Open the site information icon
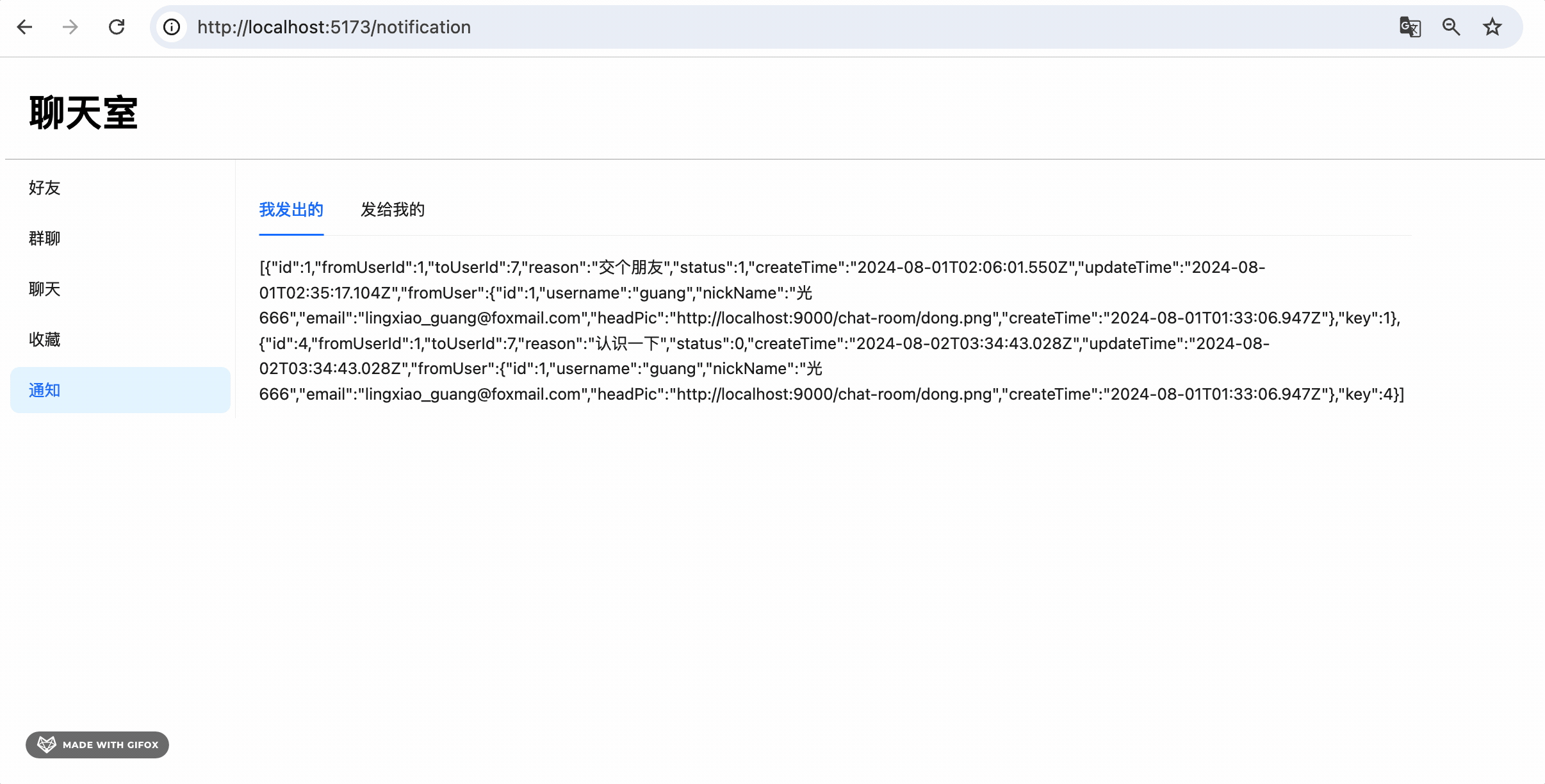The image size is (1545, 784). [172, 27]
